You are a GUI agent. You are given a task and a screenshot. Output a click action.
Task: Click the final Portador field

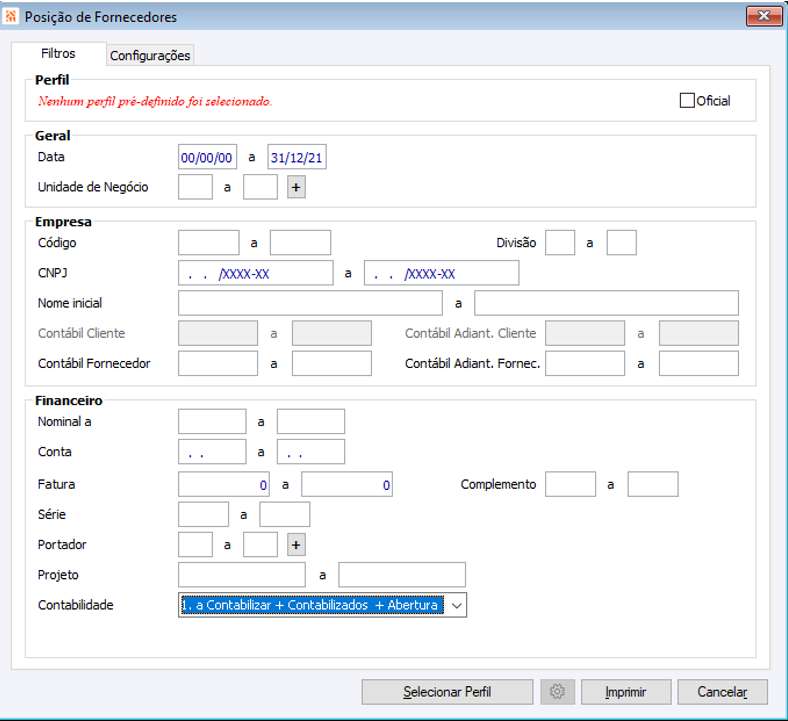point(260,545)
